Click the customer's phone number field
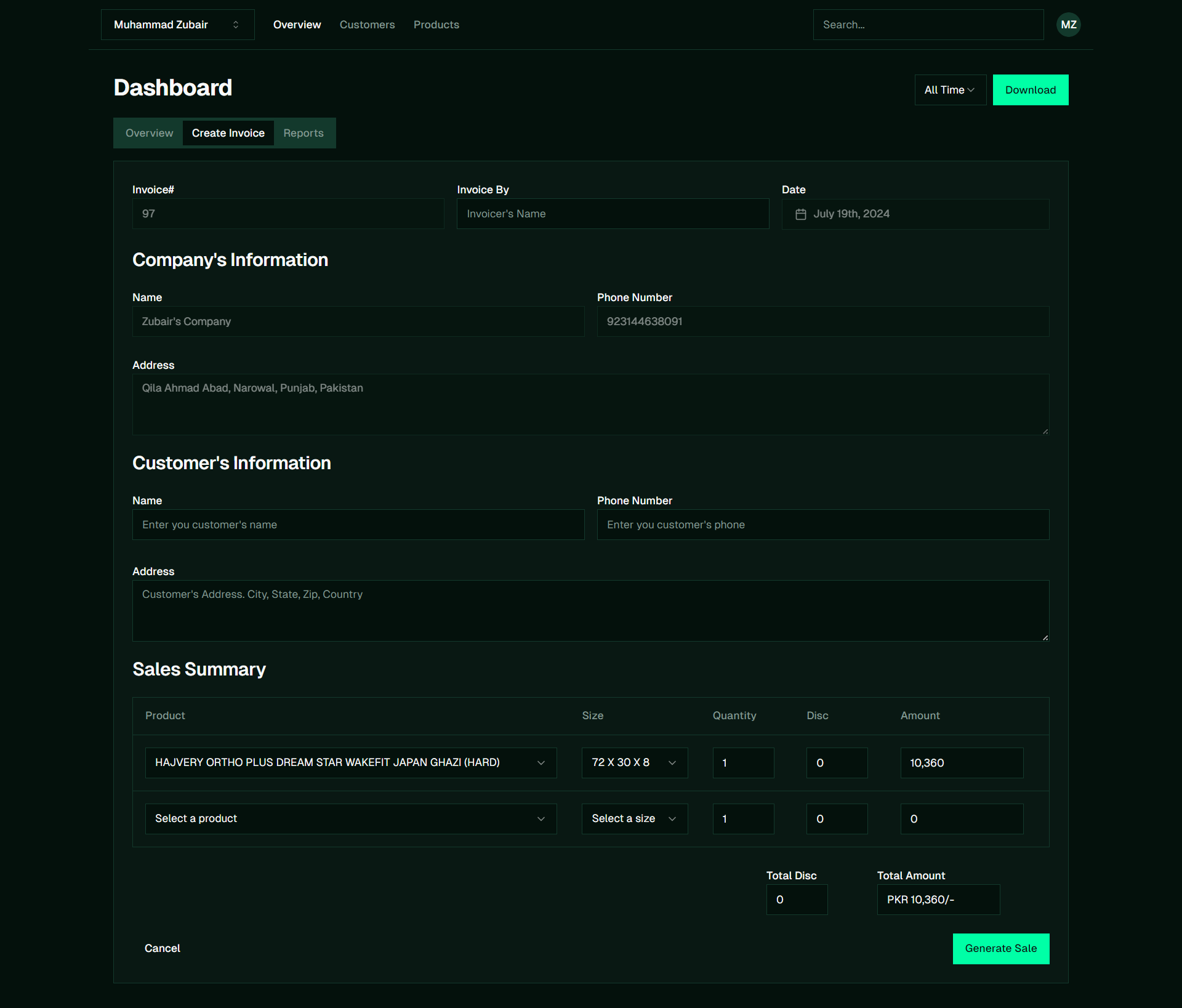1182x1008 pixels. coord(822,525)
